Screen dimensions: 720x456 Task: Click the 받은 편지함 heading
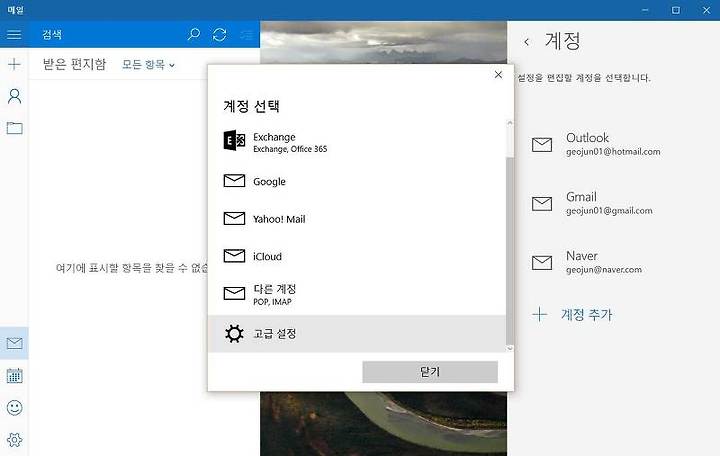tap(74, 64)
